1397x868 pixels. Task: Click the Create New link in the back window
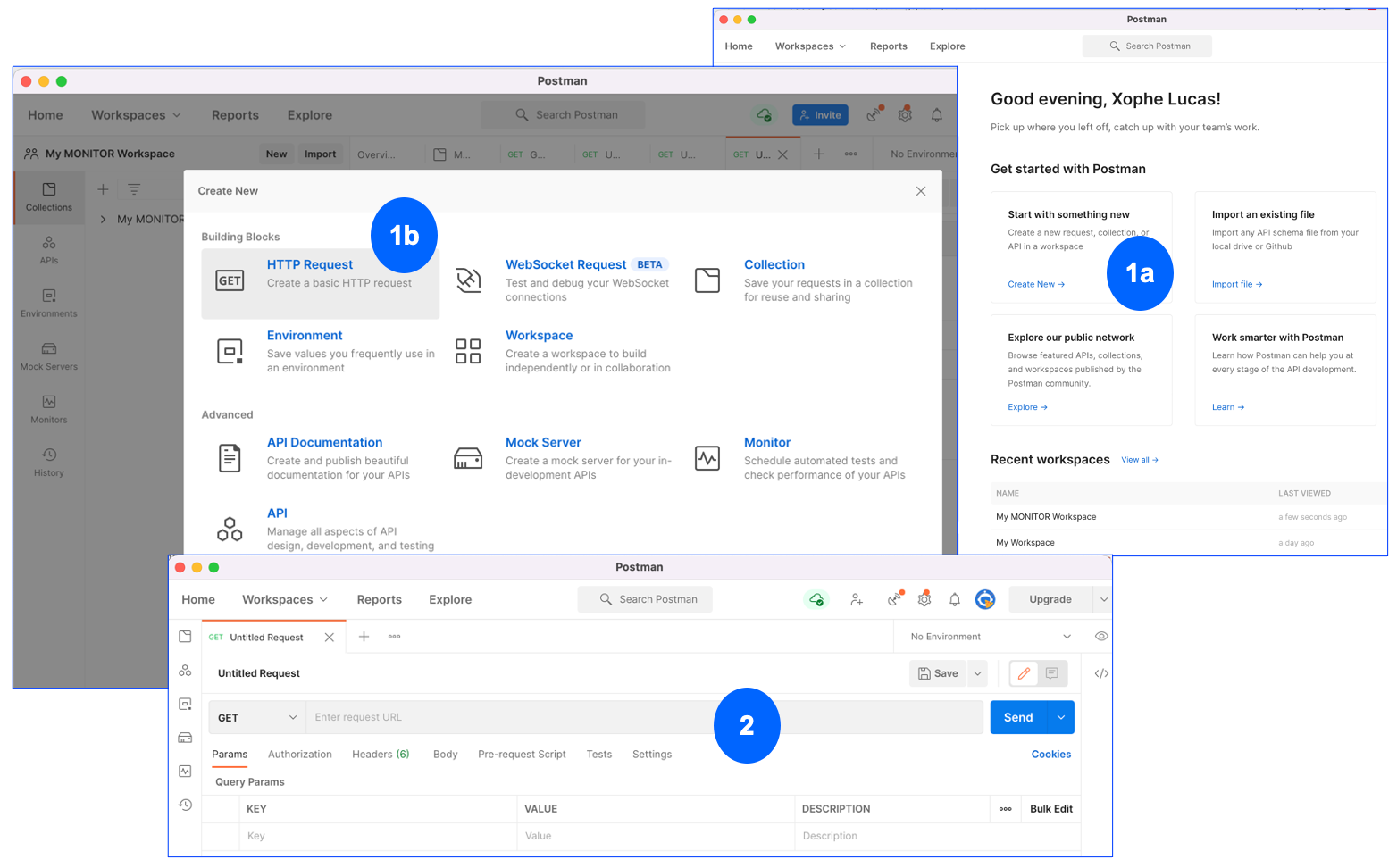[1036, 284]
